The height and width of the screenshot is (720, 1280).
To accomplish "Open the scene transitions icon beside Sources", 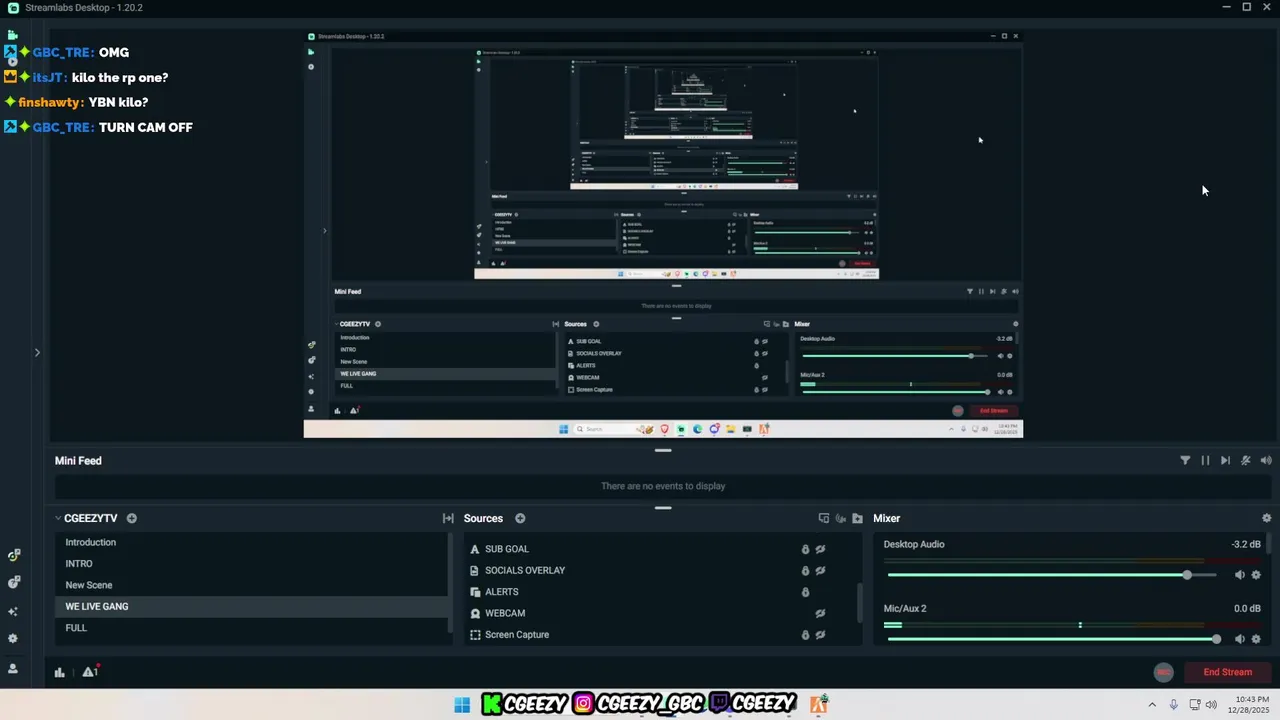I will click(448, 518).
